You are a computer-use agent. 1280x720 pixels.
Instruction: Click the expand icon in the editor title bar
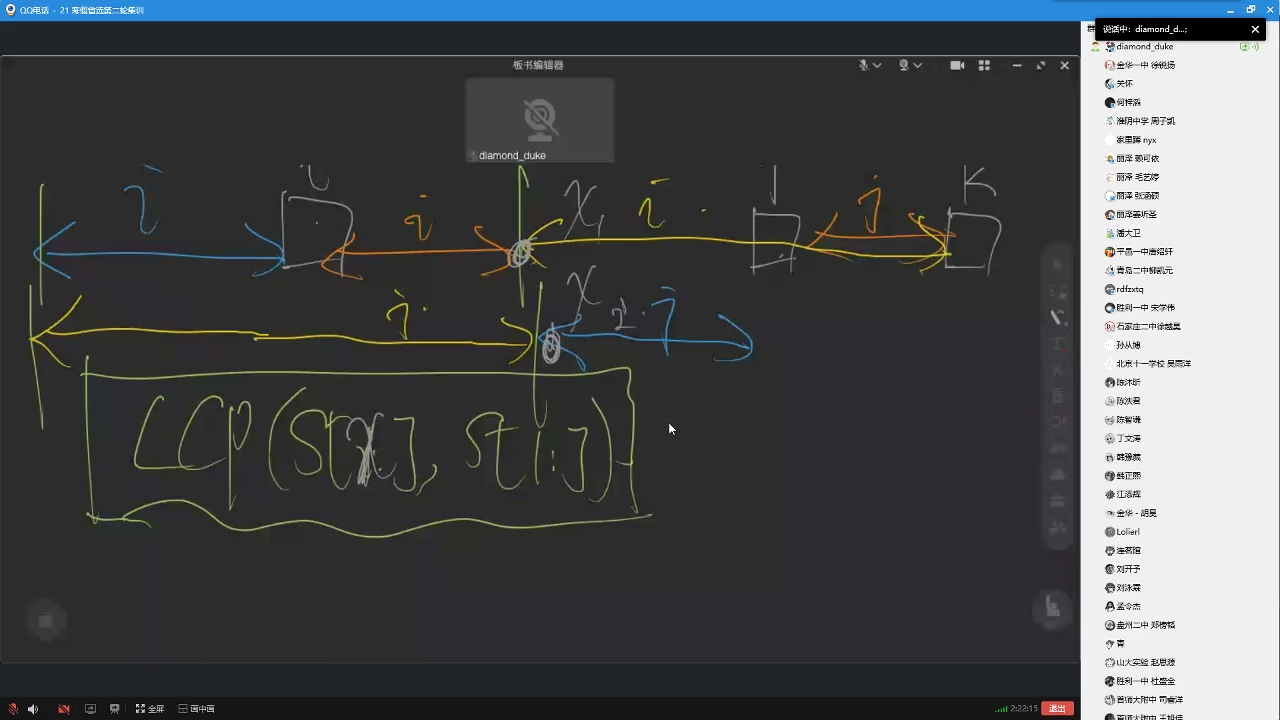tap(1041, 65)
